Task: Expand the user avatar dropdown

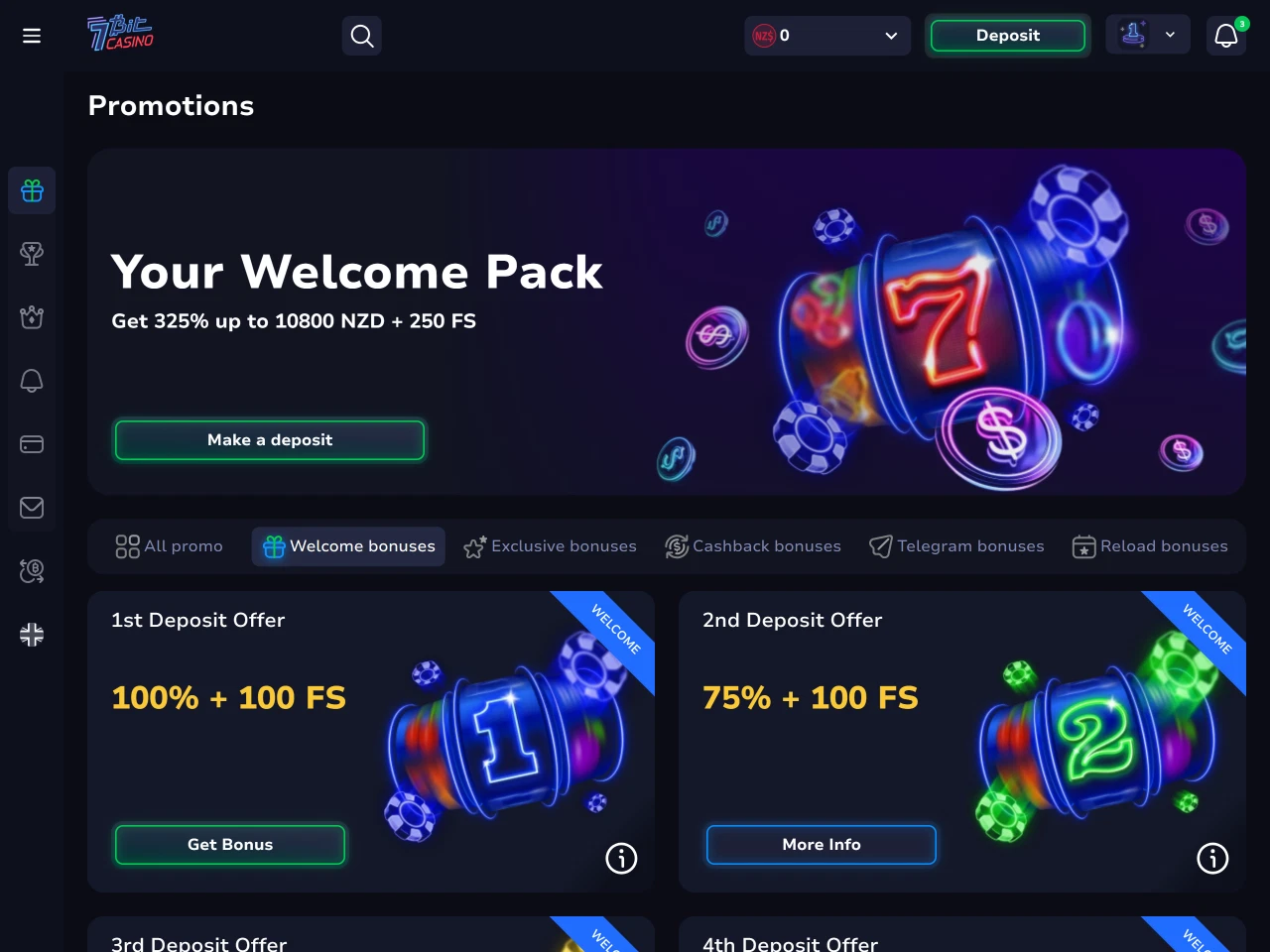Action: [1148, 36]
